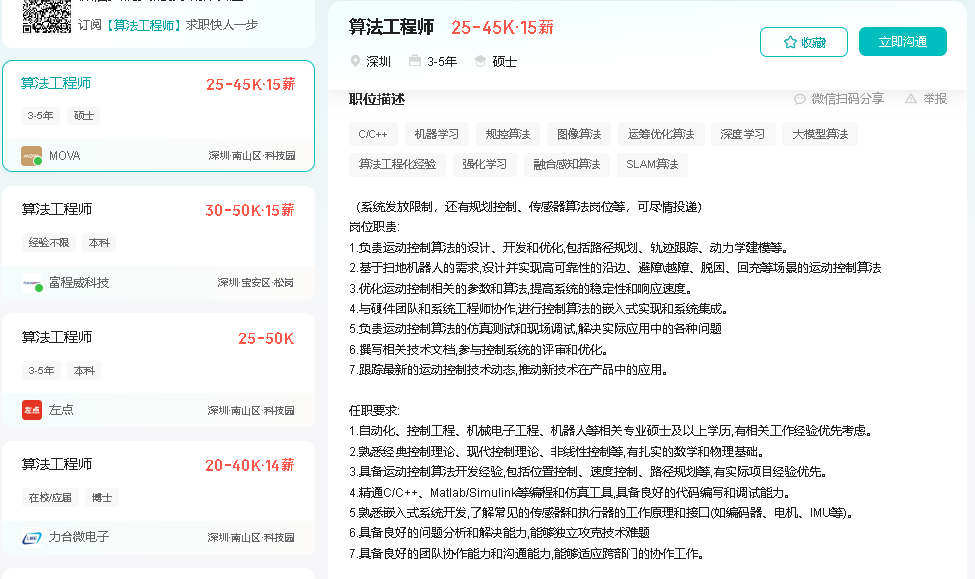Click the 深圳 text in job header
Viewport: 975px width, 579px height.
pyautogui.click(x=378, y=62)
